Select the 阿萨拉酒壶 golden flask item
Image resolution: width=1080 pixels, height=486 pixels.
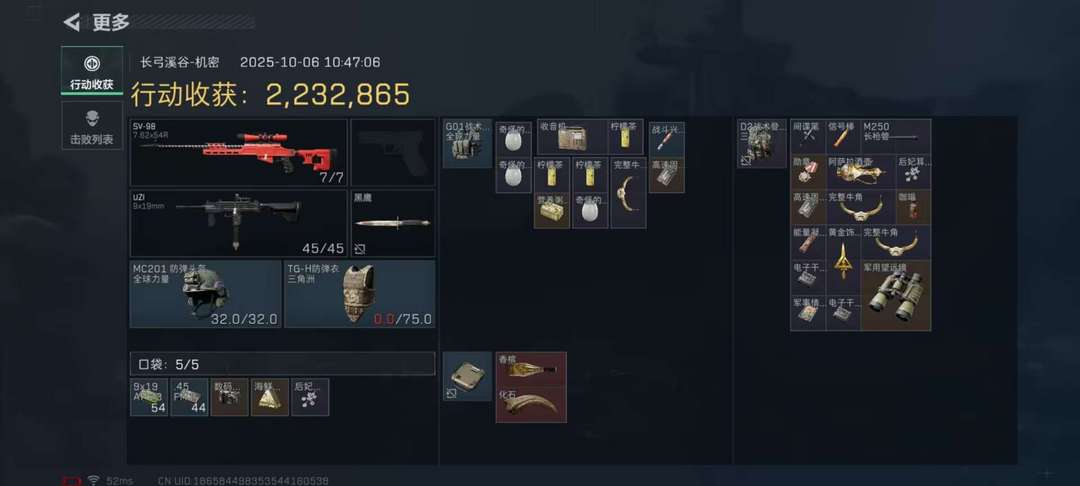pyautogui.click(x=860, y=172)
